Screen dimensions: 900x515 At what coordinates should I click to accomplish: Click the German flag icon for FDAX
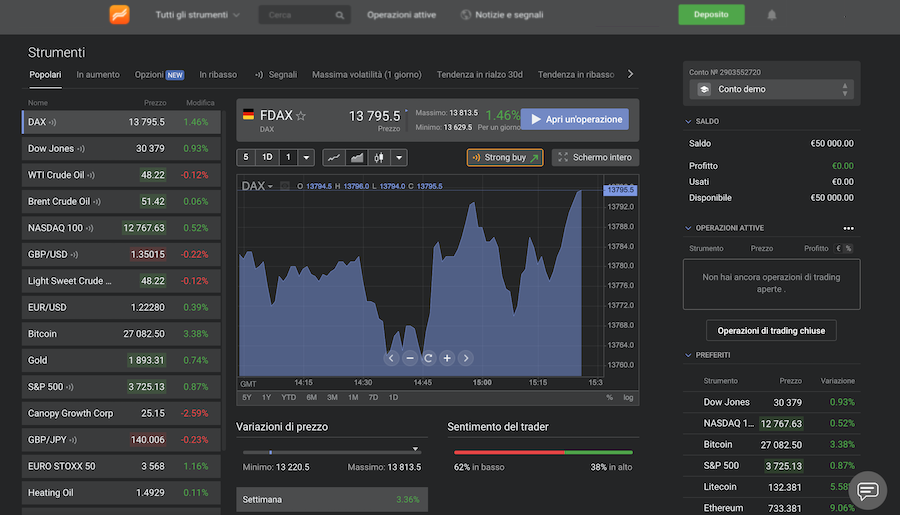[248, 115]
